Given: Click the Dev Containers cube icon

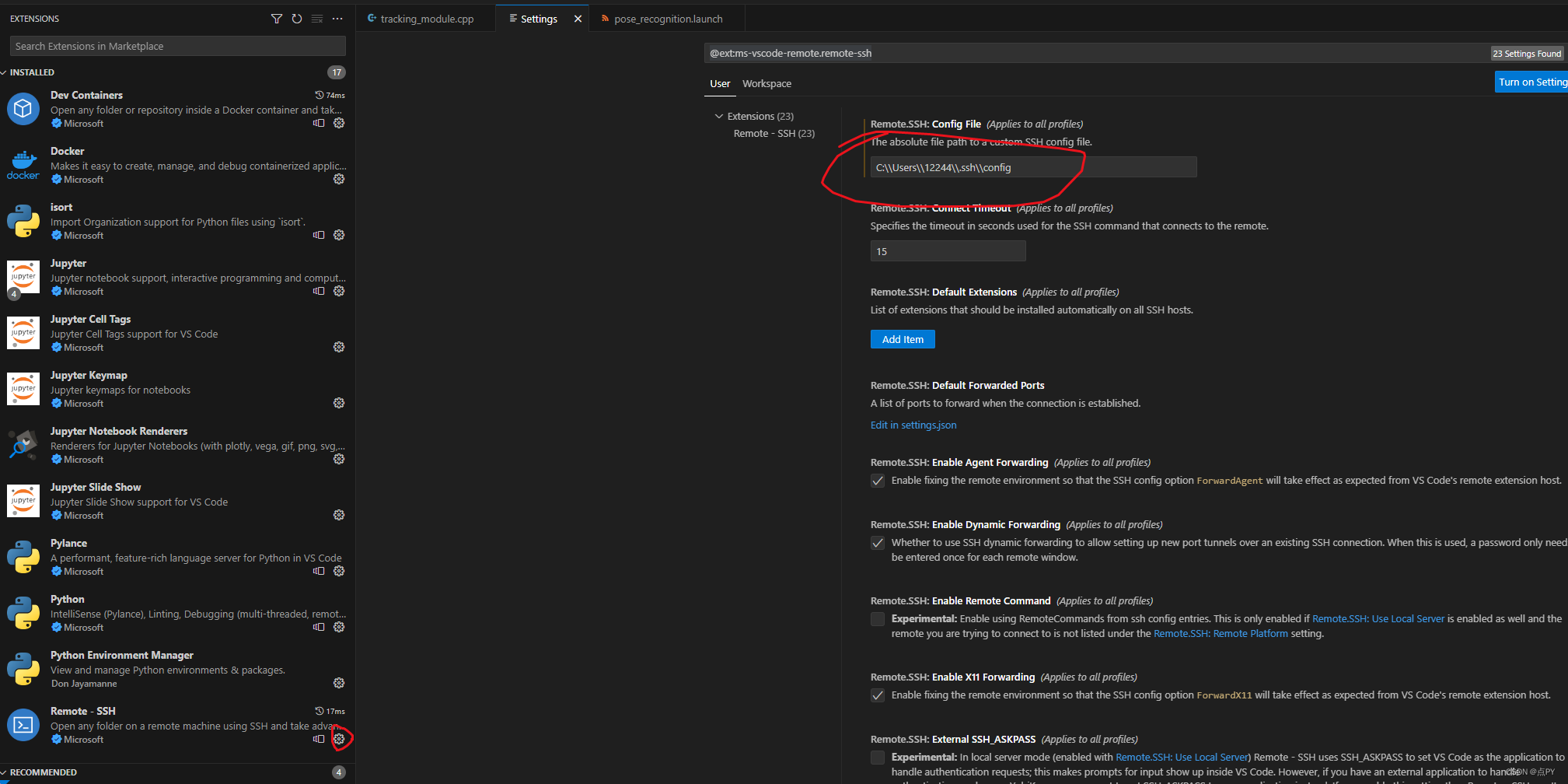Looking at the screenshot, I should coord(23,109).
